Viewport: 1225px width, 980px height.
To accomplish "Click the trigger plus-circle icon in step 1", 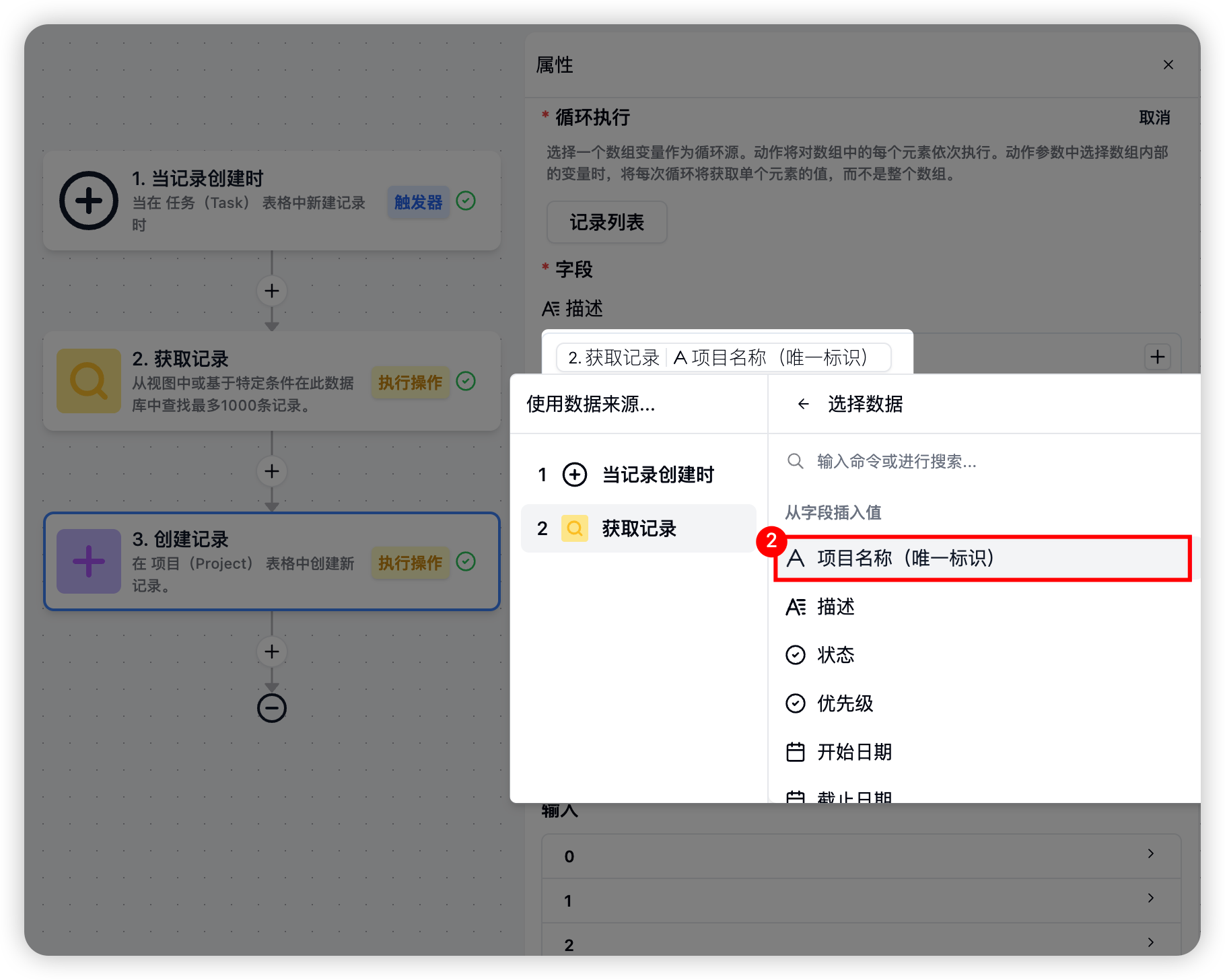I will tap(88, 201).
